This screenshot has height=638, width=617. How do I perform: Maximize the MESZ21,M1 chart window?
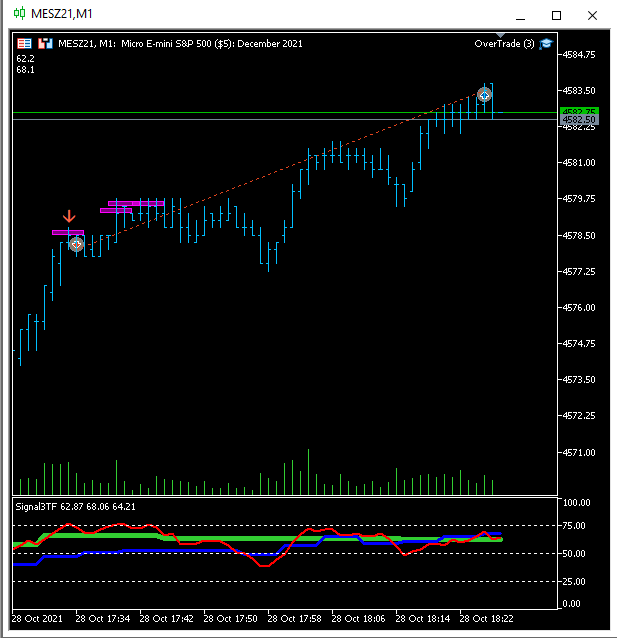click(x=556, y=15)
